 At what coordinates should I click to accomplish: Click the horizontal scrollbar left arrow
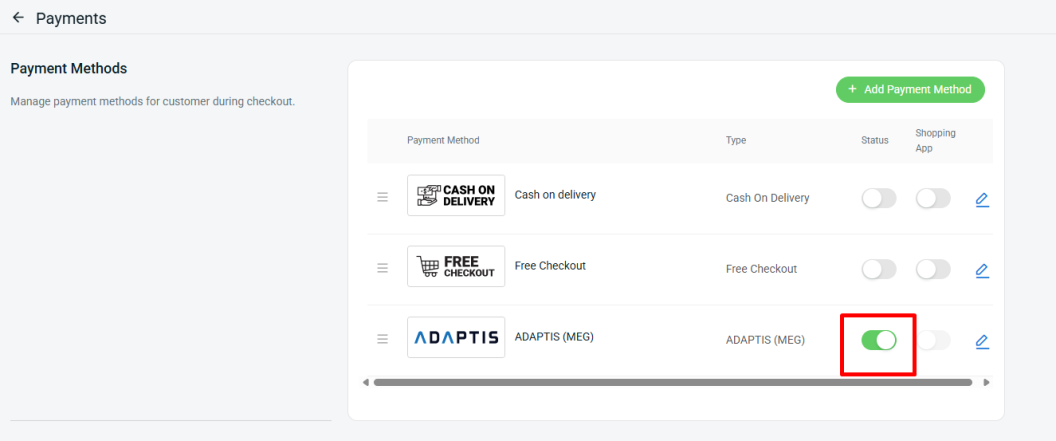click(366, 382)
